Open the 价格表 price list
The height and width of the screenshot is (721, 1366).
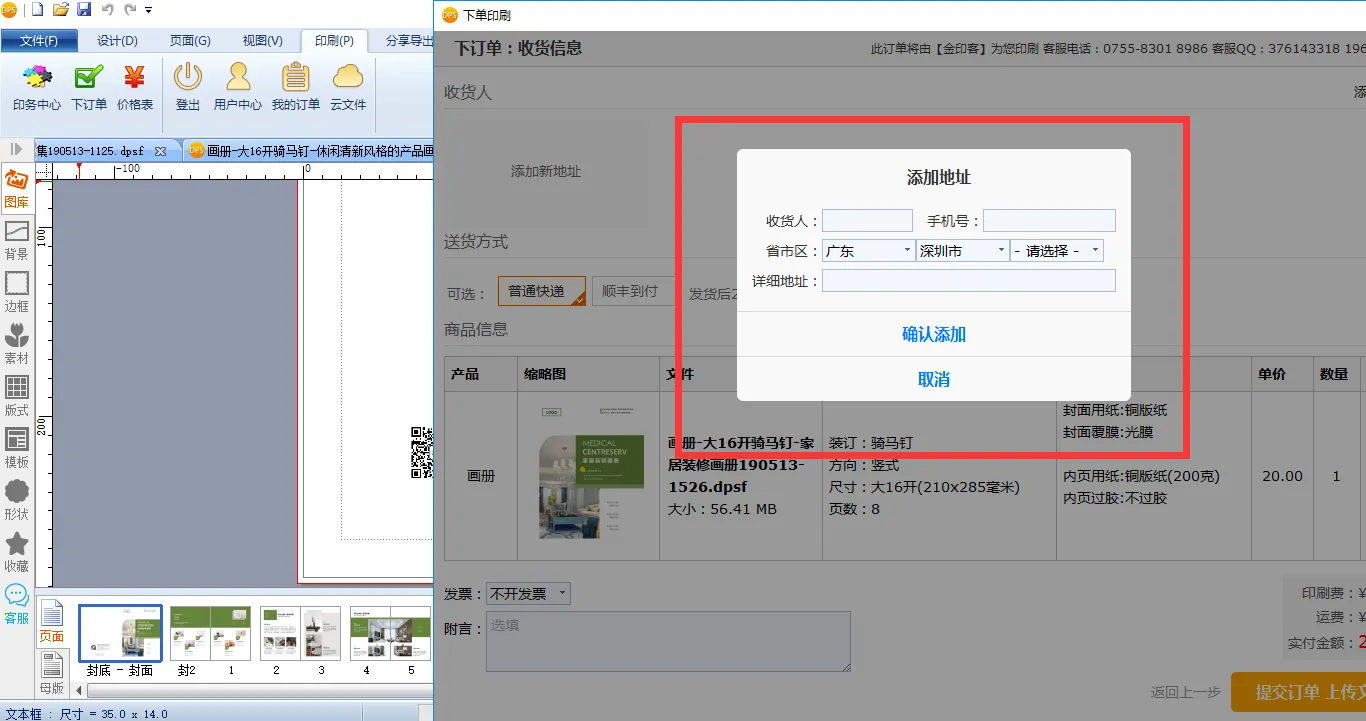(135, 86)
